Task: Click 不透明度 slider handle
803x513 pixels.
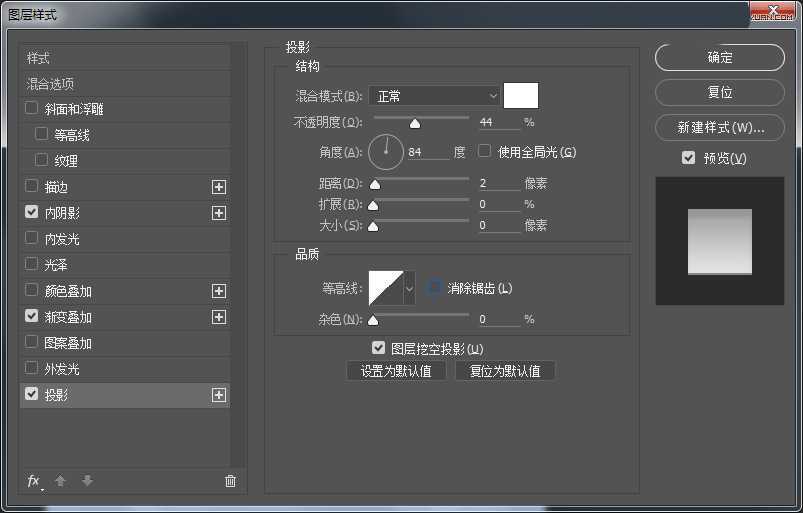Action: (415, 123)
